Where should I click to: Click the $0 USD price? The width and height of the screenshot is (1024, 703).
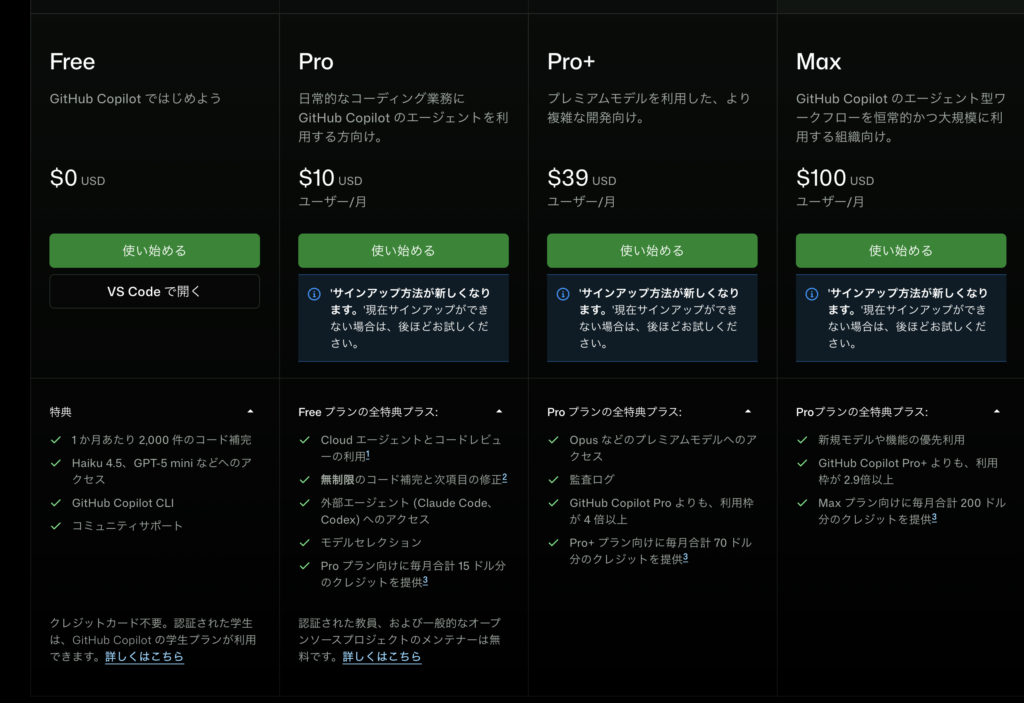(78, 178)
